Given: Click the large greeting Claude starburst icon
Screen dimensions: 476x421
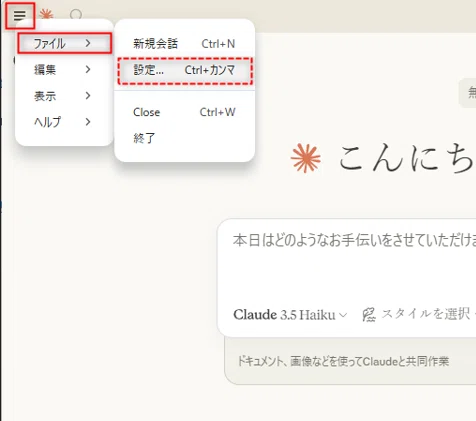Looking at the screenshot, I should pyautogui.click(x=306, y=158).
